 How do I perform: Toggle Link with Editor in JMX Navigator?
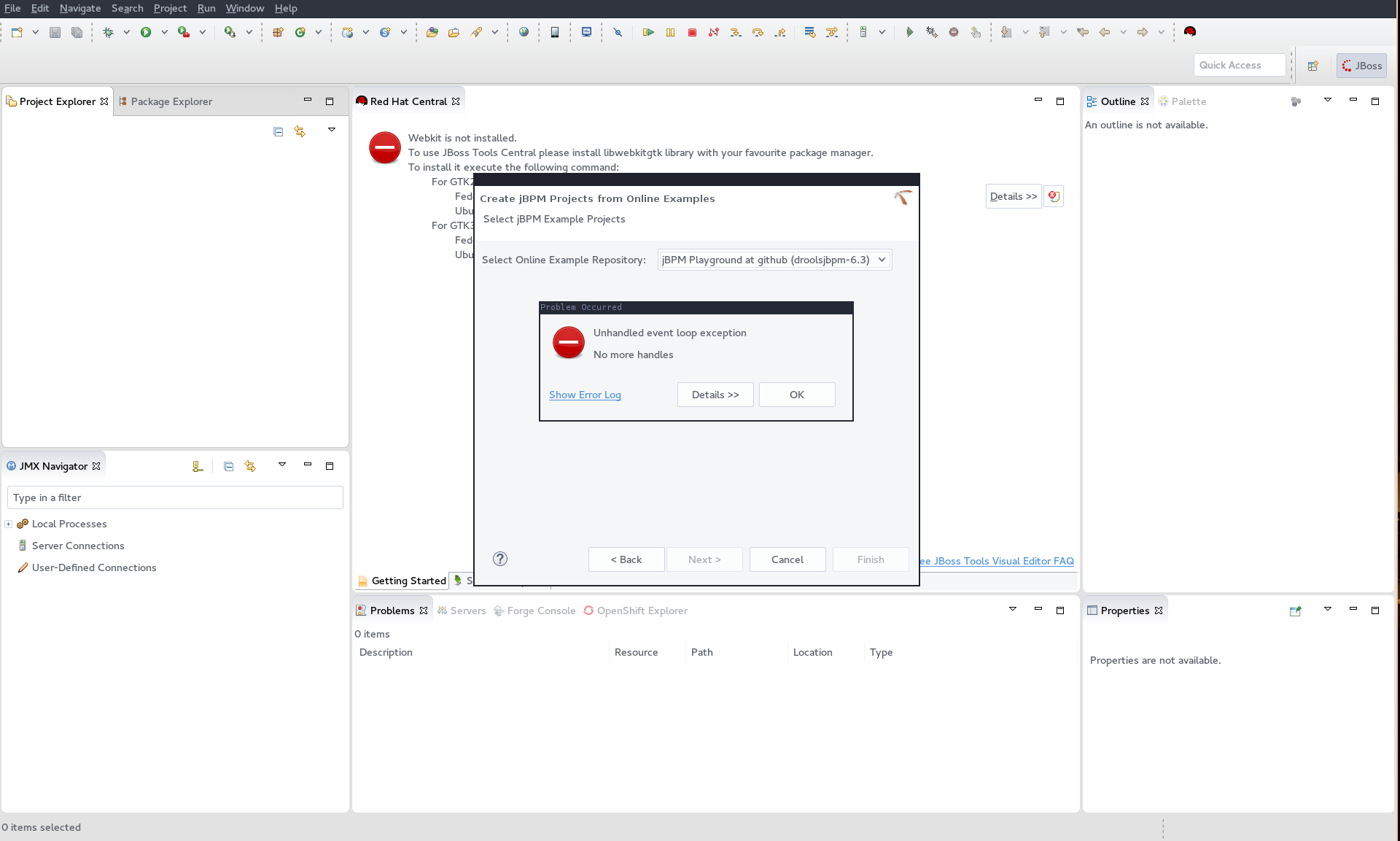[x=250, y=466]
